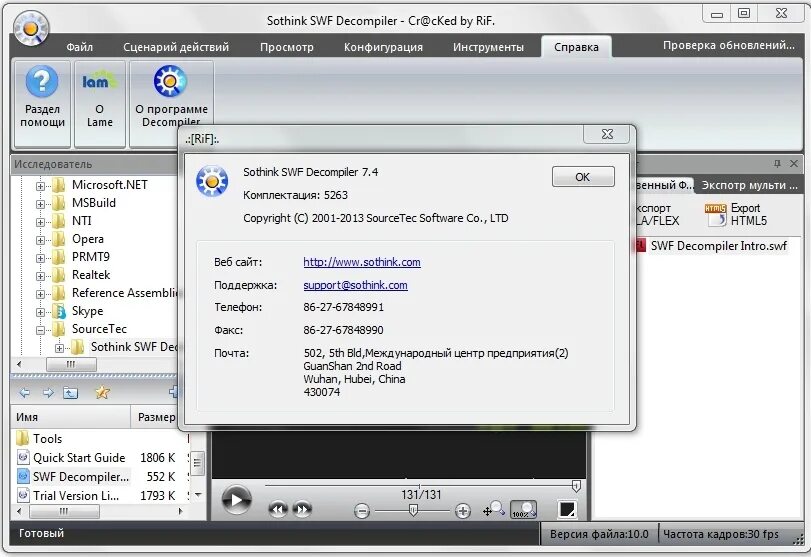Expand the PRMT9 folder
811x557 pixels.
pos(40,258)
